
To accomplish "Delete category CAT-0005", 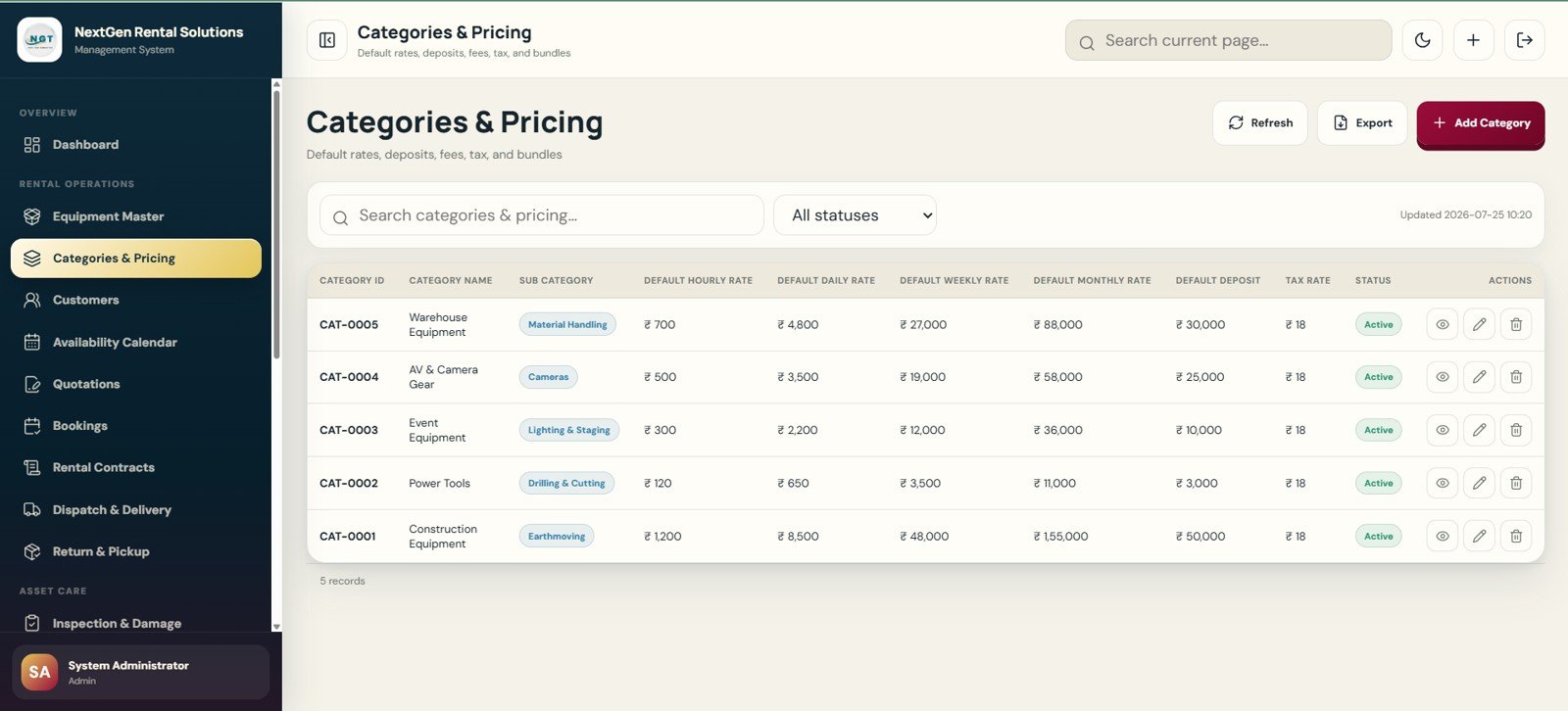I will point(1516,324).
